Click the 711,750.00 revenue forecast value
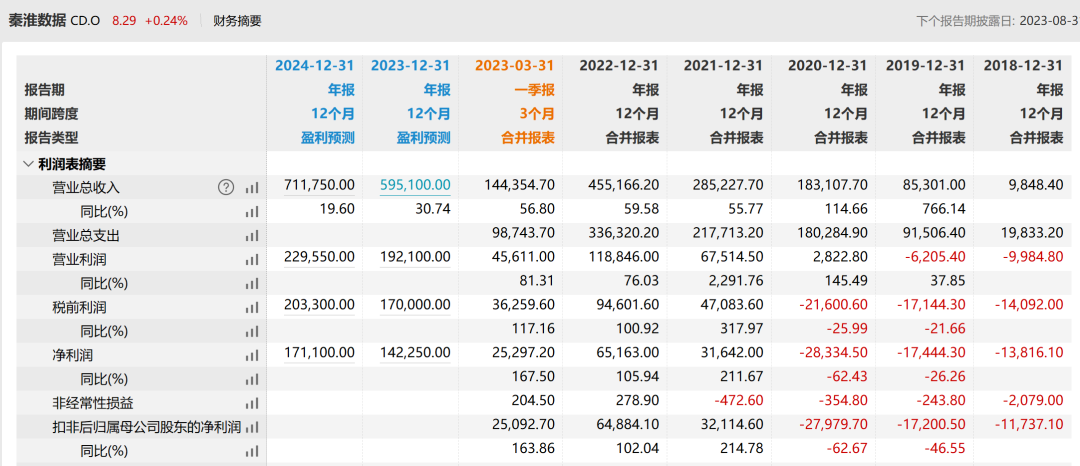 pyautogui.click(x=319, y=185)
